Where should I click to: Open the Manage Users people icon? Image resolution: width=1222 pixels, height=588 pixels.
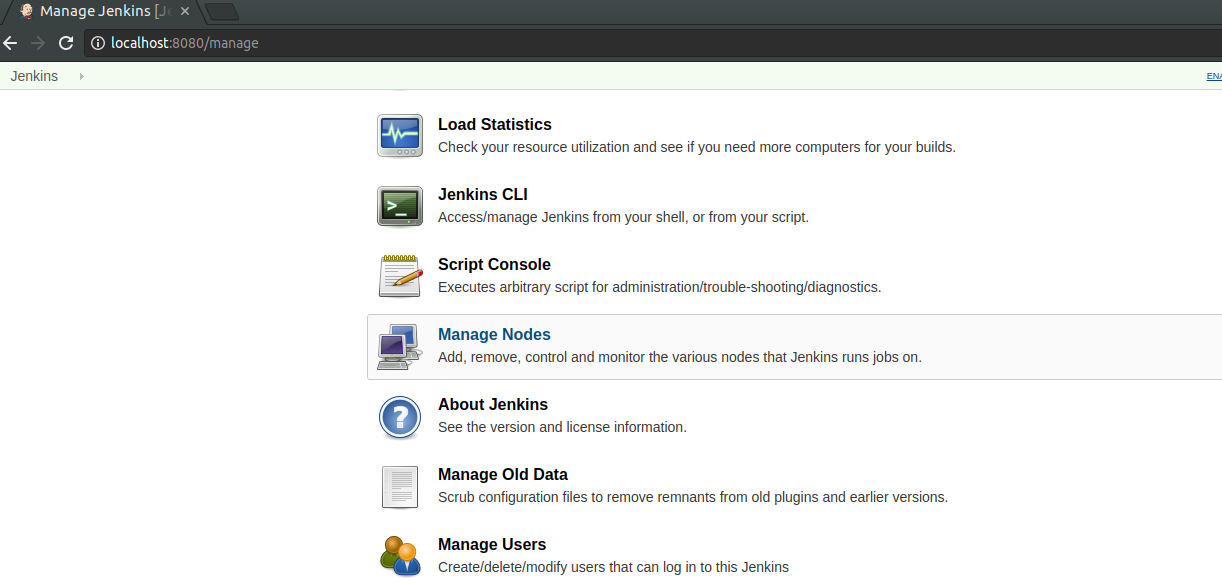tap(400, 555)
